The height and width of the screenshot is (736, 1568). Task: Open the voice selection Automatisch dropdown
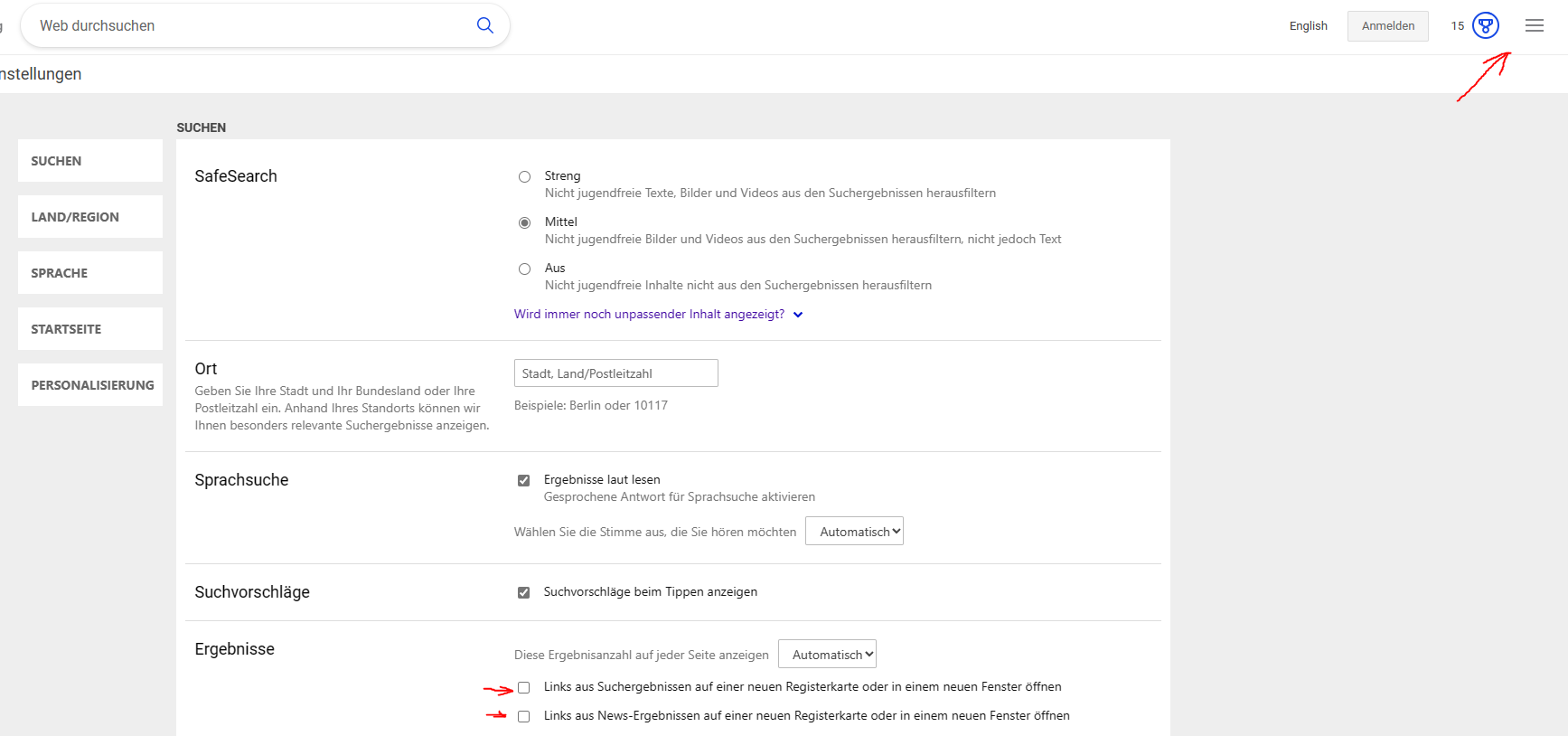point(854,532)
